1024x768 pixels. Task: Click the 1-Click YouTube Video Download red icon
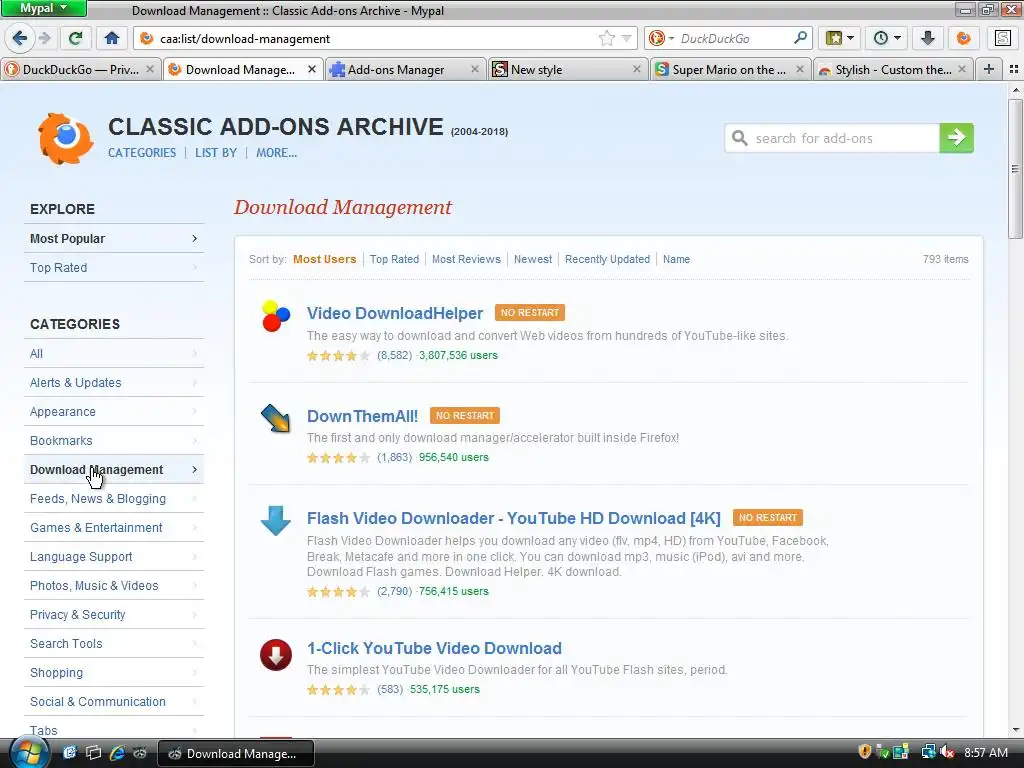pyautogui.click(x=276, y=654)
